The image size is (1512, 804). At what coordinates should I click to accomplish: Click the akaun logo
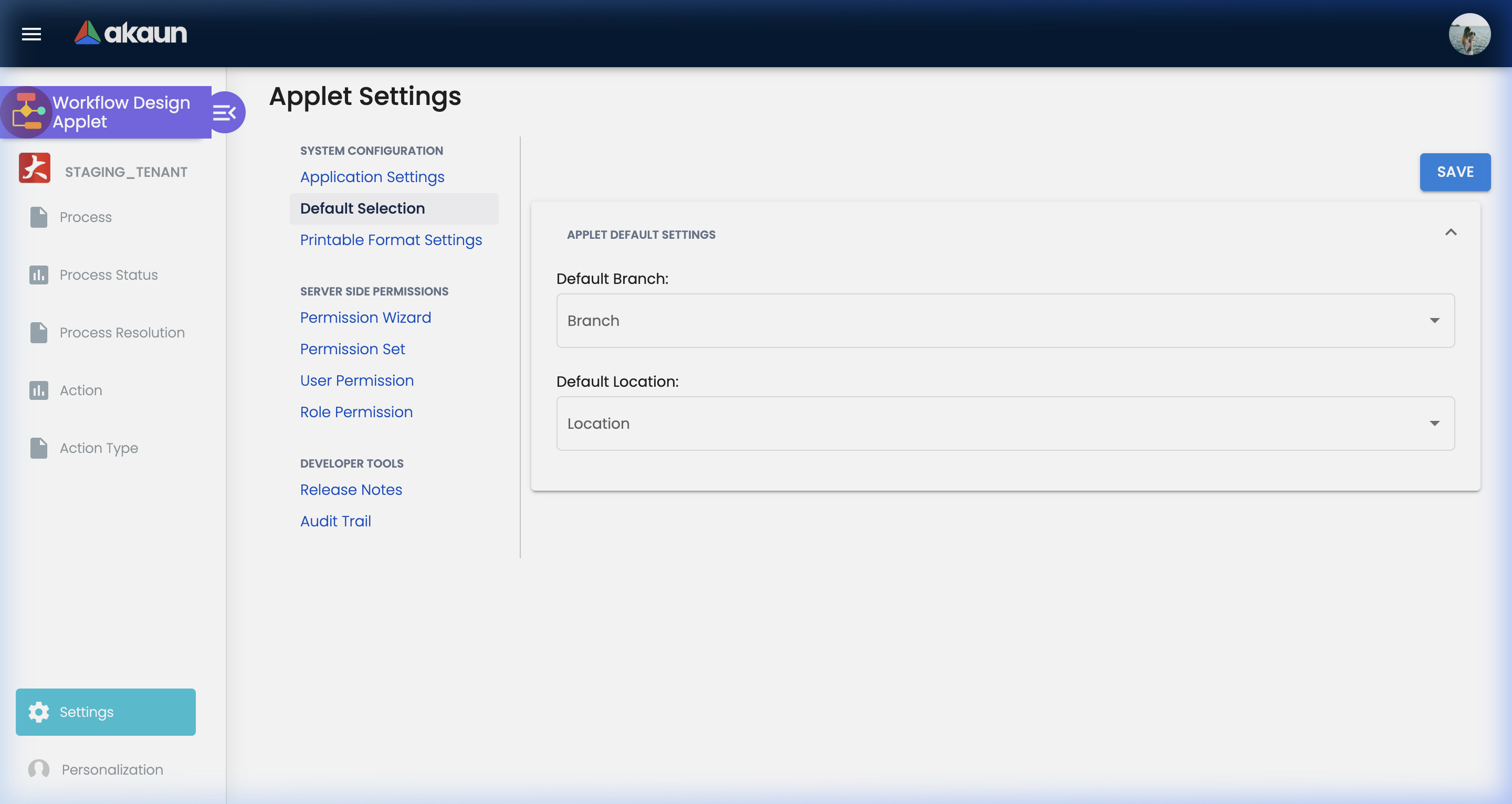tap(131, 33)
